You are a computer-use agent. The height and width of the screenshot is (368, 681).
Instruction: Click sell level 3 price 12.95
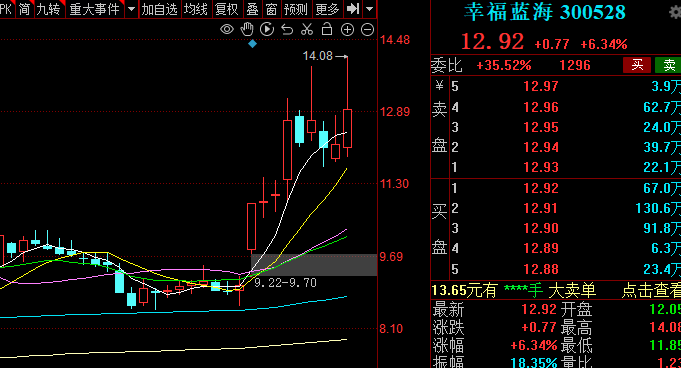point(541,127)
